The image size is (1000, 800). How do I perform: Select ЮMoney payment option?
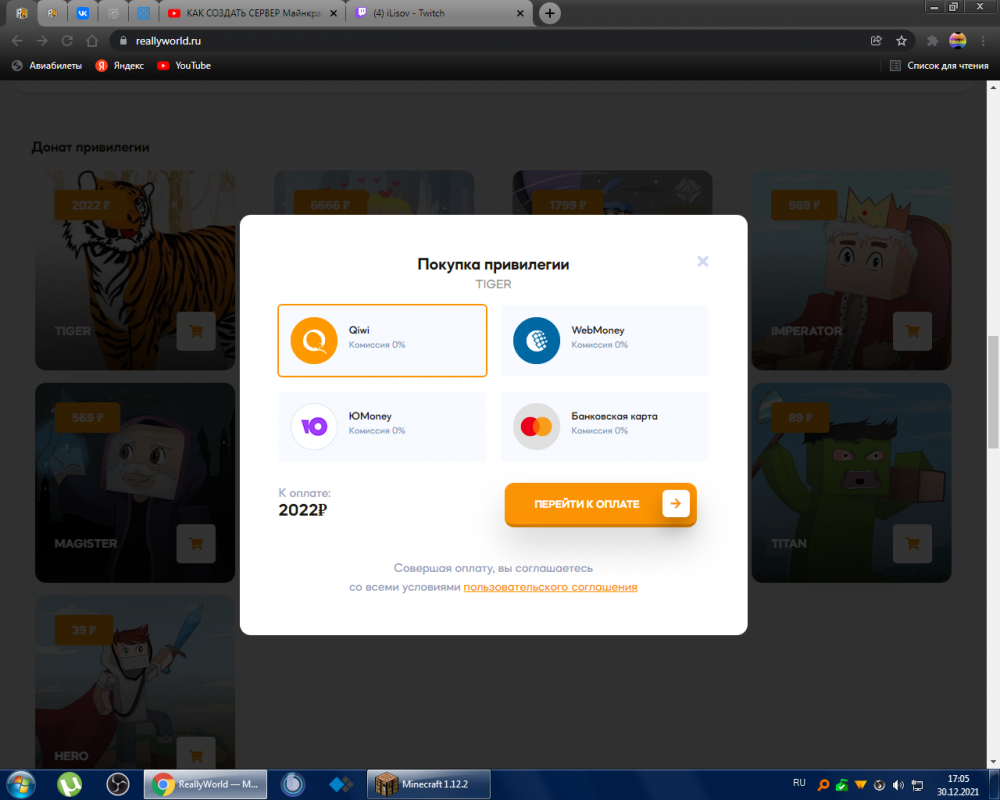click(x=382, y=426)
